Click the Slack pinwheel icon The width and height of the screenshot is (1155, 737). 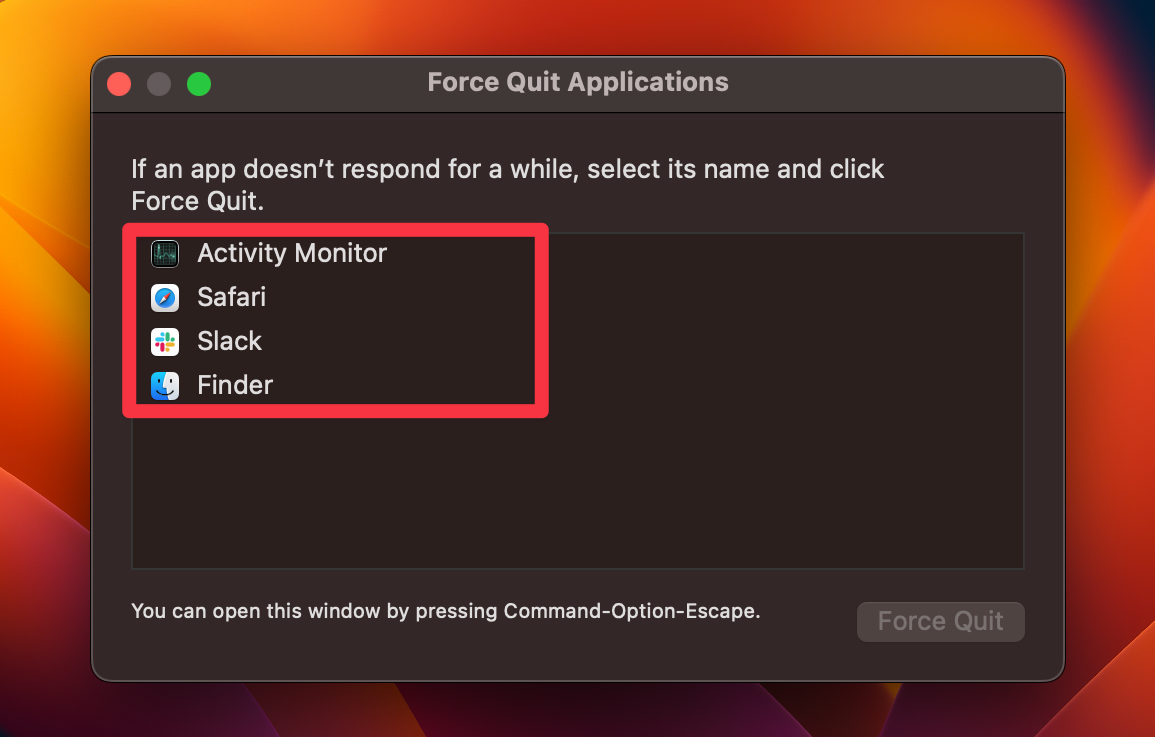(x=164, y=341)
